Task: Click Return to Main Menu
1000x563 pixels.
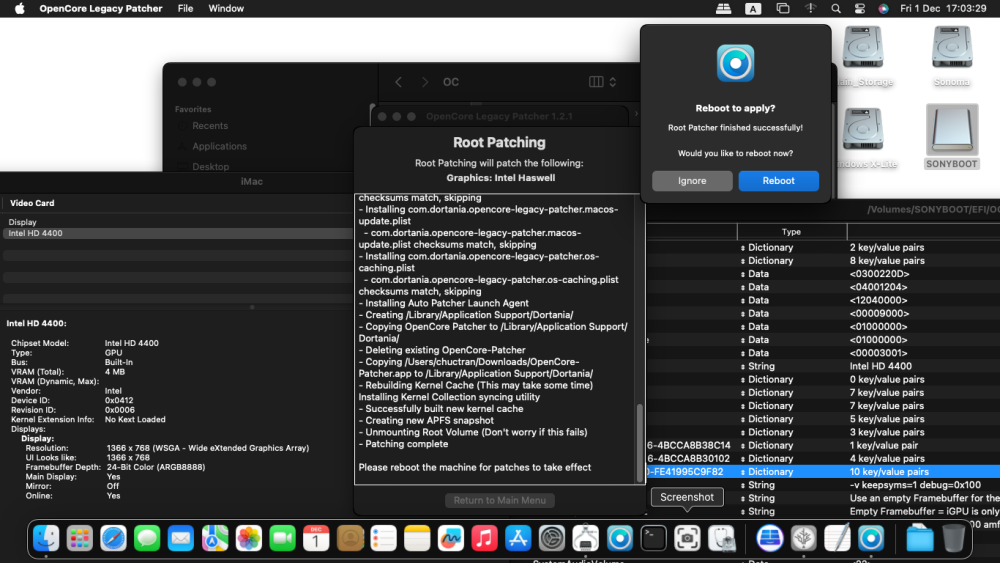Action: 499,501
